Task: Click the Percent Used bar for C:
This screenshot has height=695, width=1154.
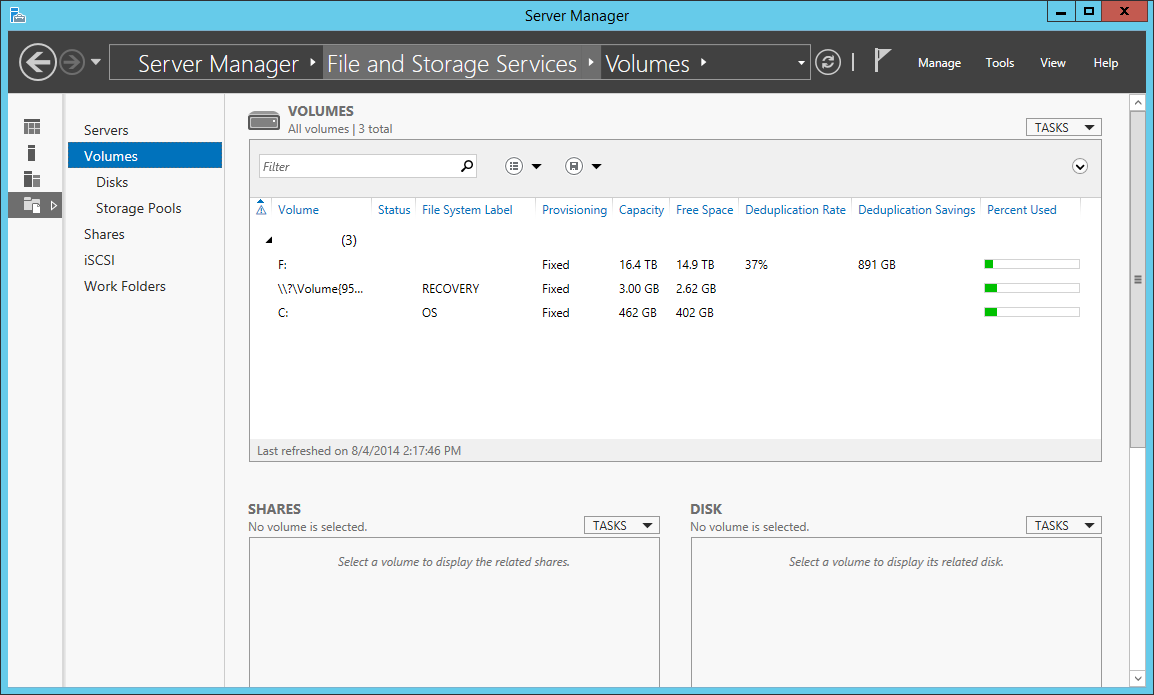Action: pyautogui.click(x=1031, y=311)
